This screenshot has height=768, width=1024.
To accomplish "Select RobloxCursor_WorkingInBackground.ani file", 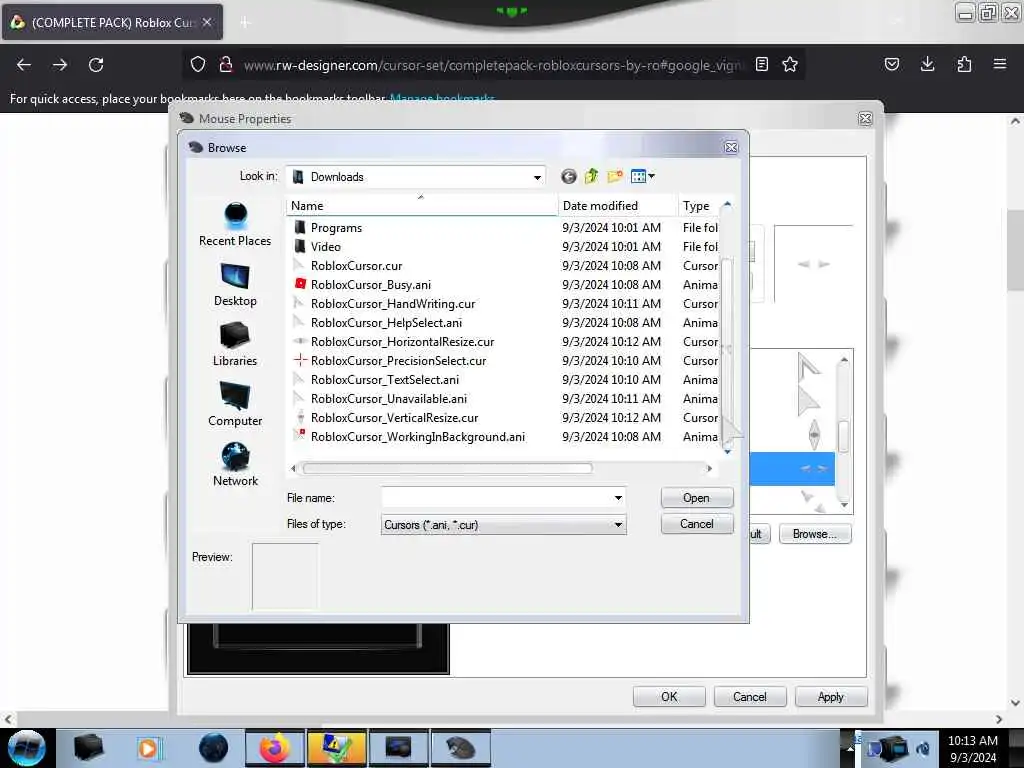I will 418,436.
